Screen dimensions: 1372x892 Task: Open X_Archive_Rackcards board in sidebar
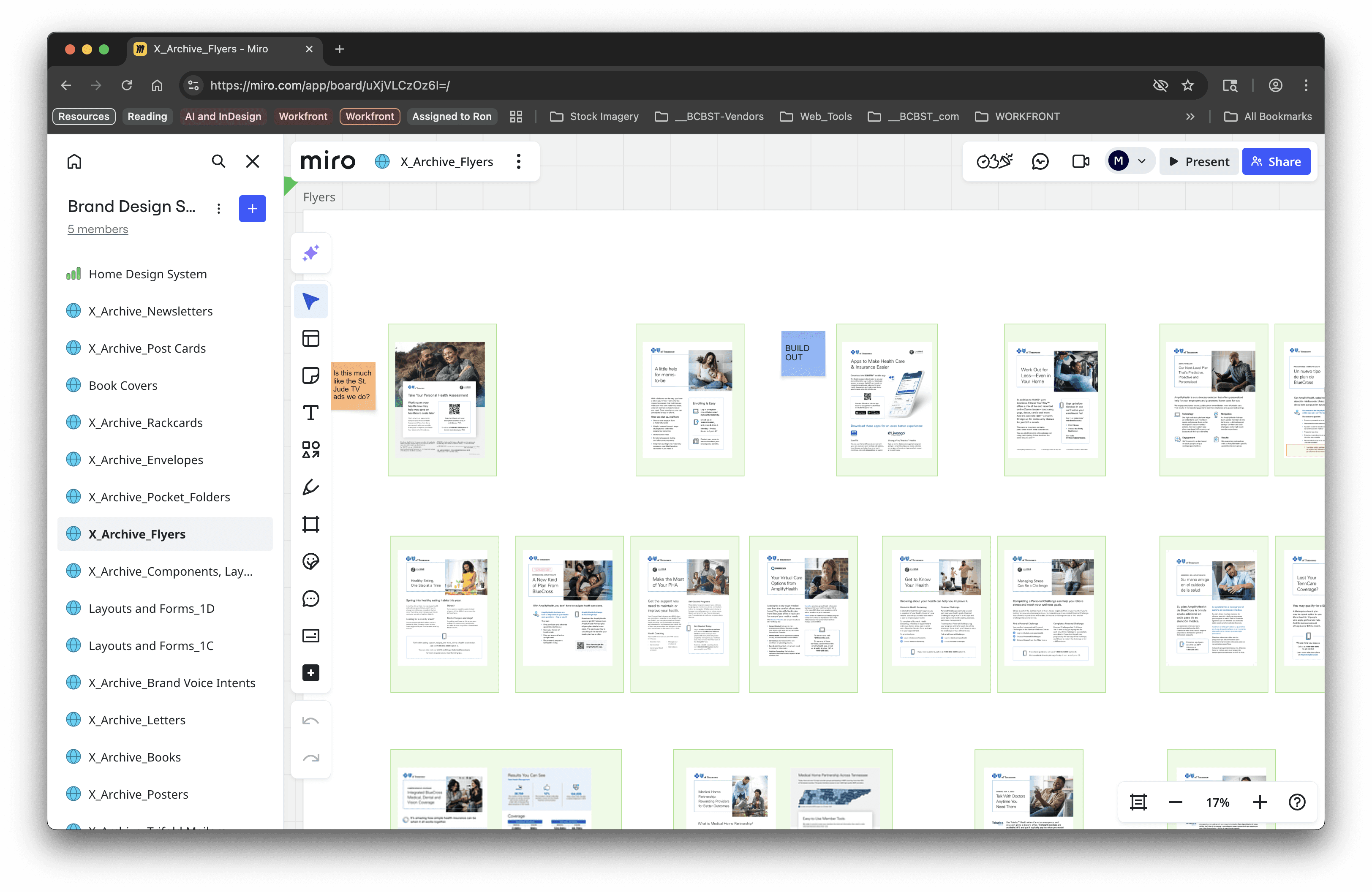(x=145, y=422)
